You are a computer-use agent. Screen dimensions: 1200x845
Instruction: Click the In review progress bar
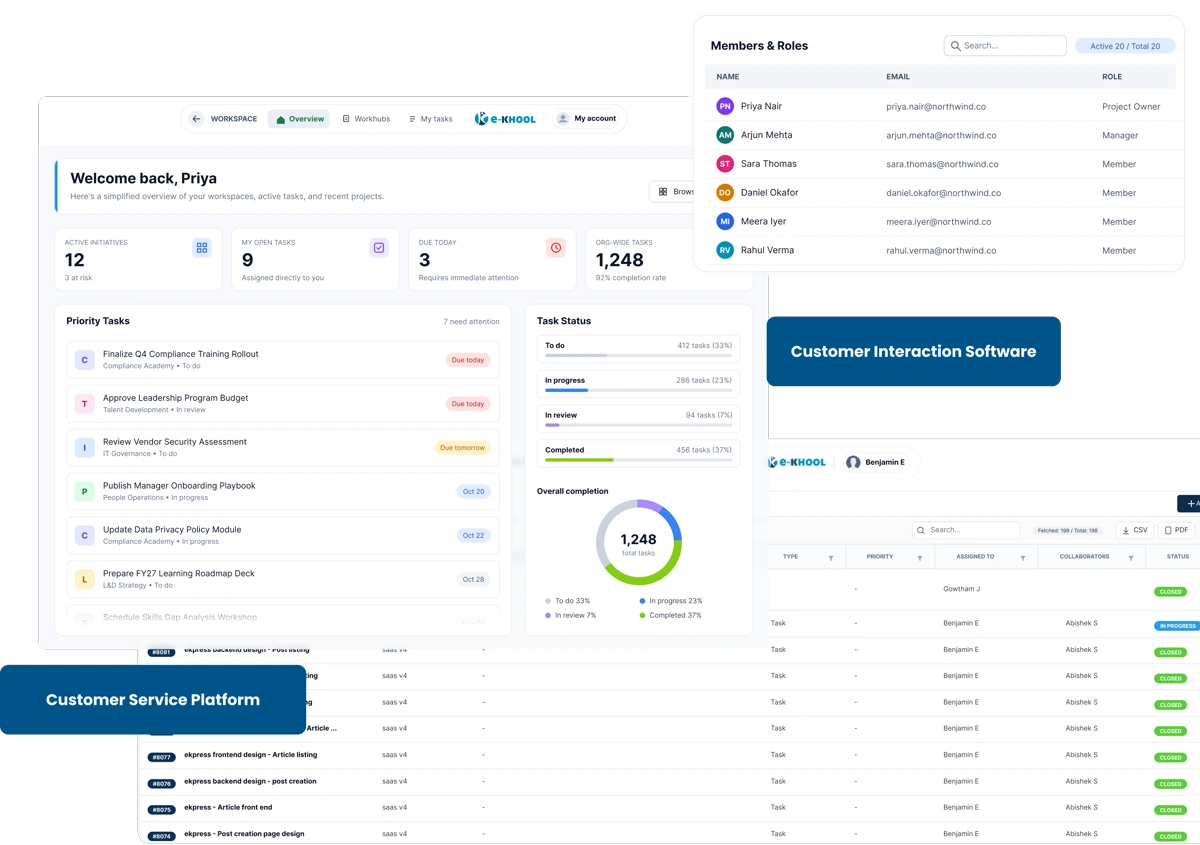(638, 425)
